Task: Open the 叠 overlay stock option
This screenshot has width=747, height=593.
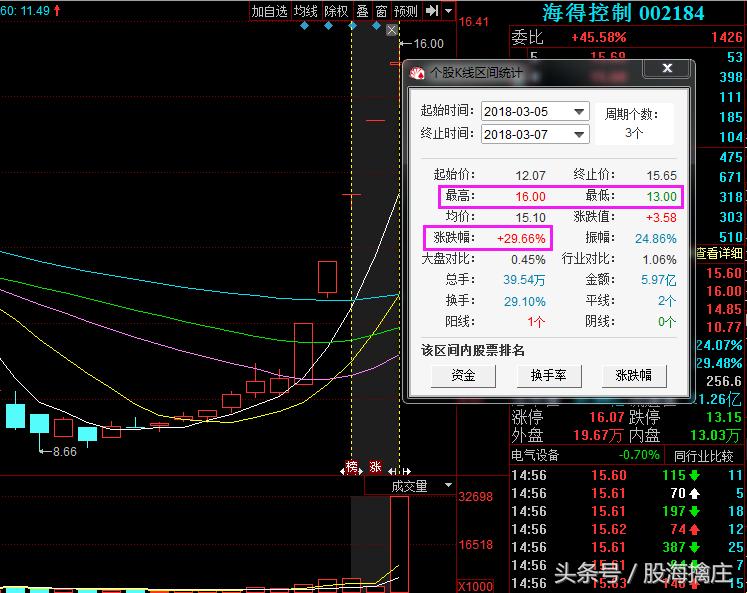Action: point(363,10)
